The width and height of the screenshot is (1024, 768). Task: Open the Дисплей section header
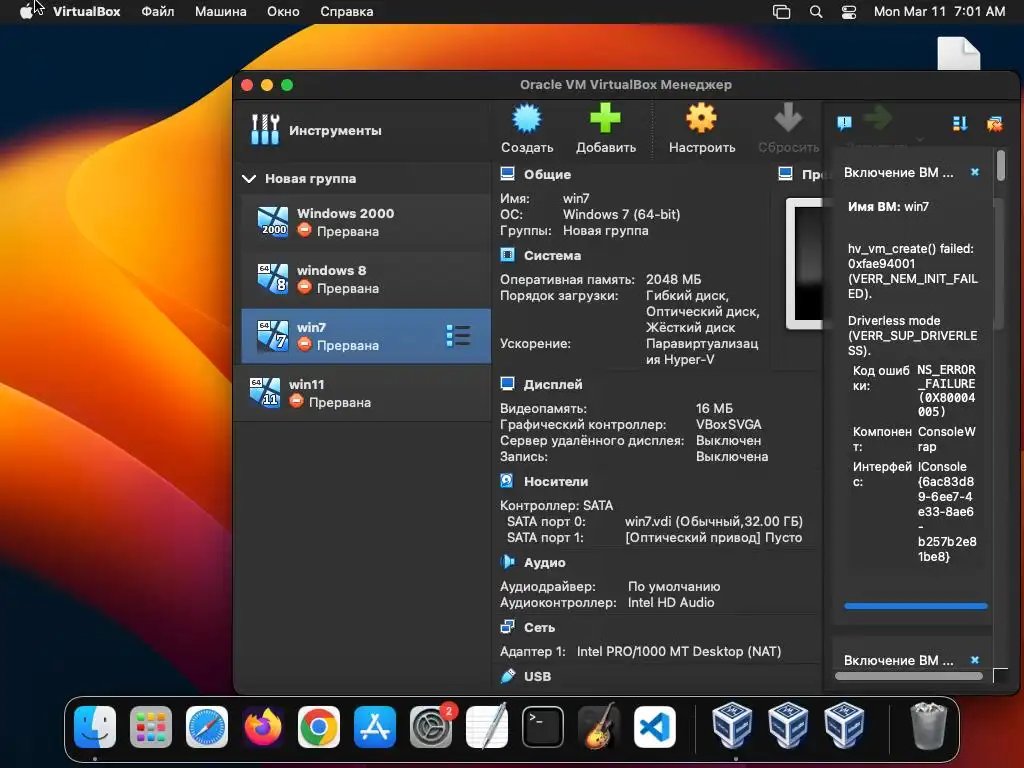tap(553, 384)
